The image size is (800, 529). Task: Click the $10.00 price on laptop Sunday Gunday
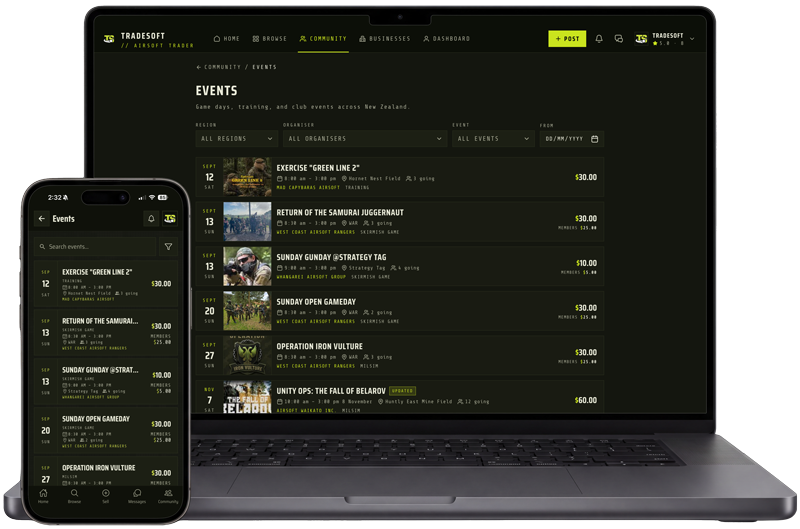click(x=586, y=263)
